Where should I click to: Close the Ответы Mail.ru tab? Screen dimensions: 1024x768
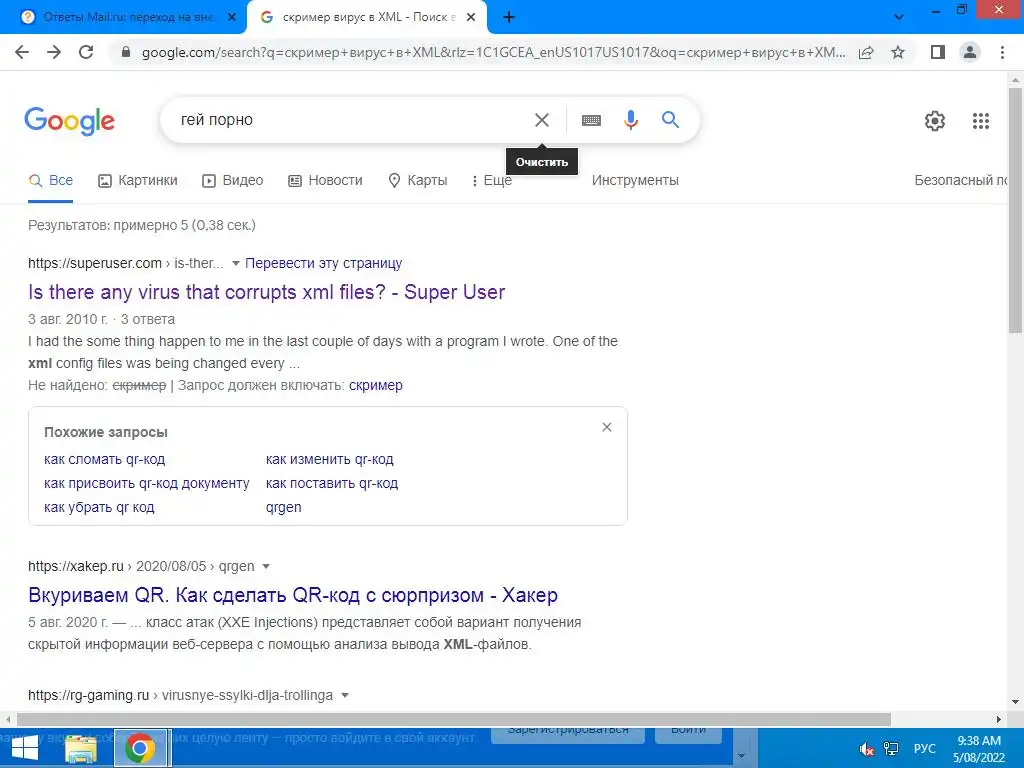click(232, 17)
